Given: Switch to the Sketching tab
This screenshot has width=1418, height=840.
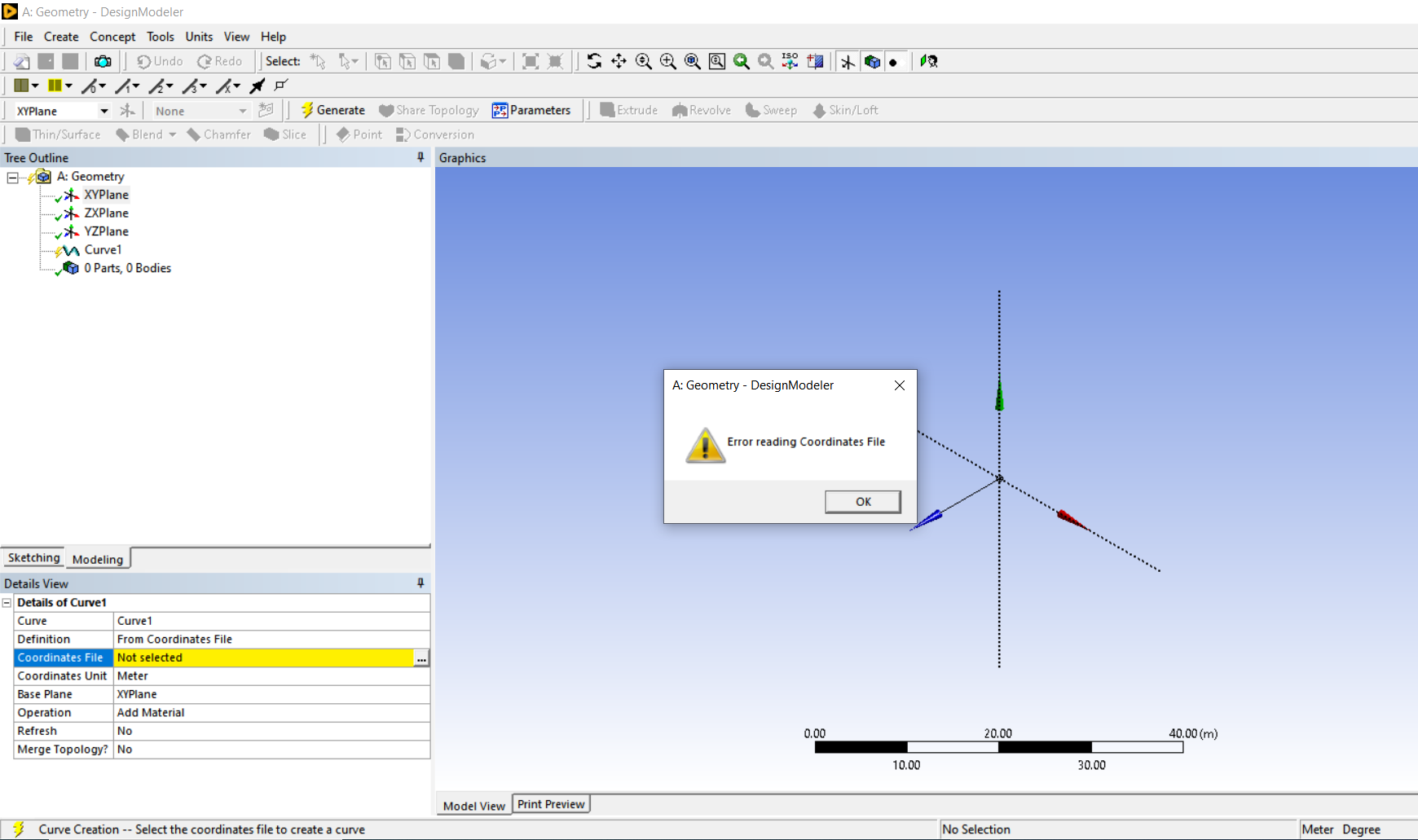Looking at the screenshot, I should pyautogui.click(x=33, y=558).
